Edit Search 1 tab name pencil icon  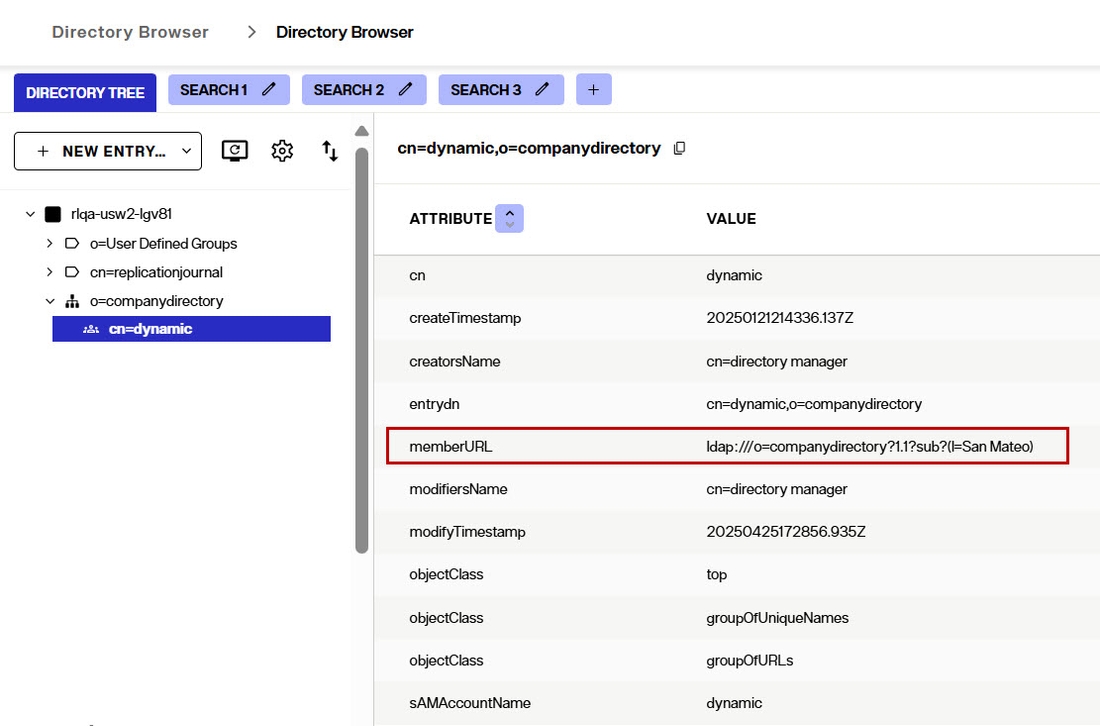coord(269,89)
